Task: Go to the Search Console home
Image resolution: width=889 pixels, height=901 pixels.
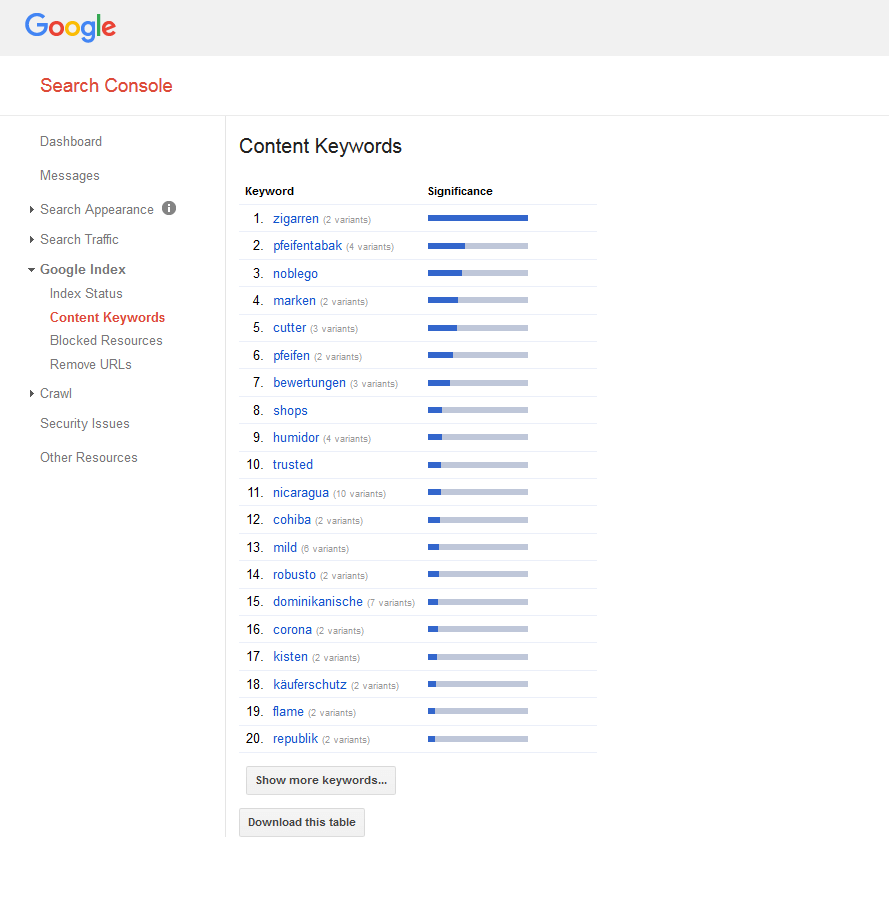Action: click(x=105, y=86)
